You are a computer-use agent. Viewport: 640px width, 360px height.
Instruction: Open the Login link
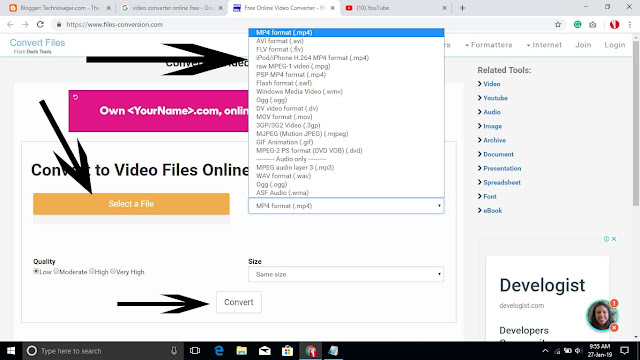[615, 45]
